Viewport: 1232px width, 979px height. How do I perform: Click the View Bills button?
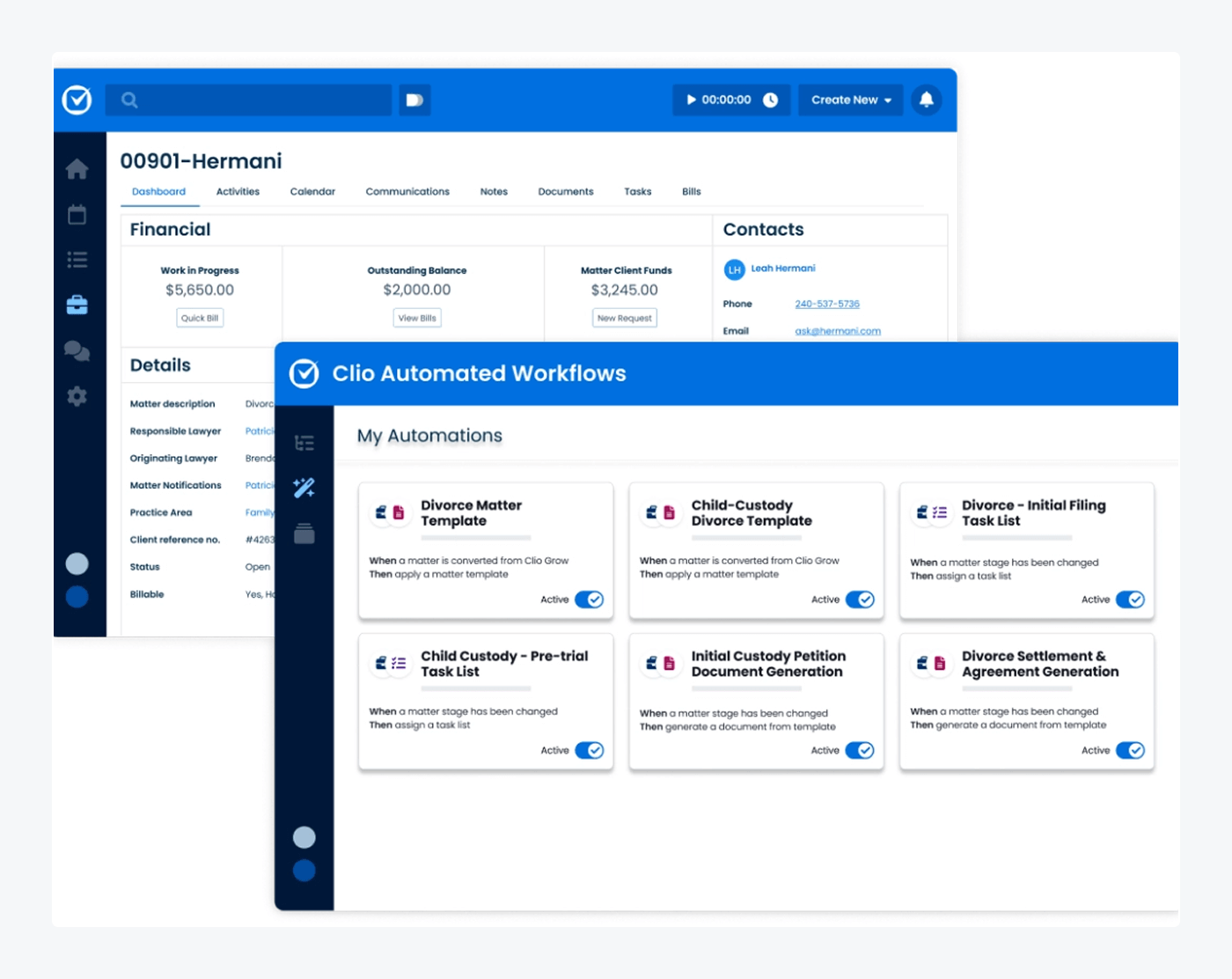(417, 318)
